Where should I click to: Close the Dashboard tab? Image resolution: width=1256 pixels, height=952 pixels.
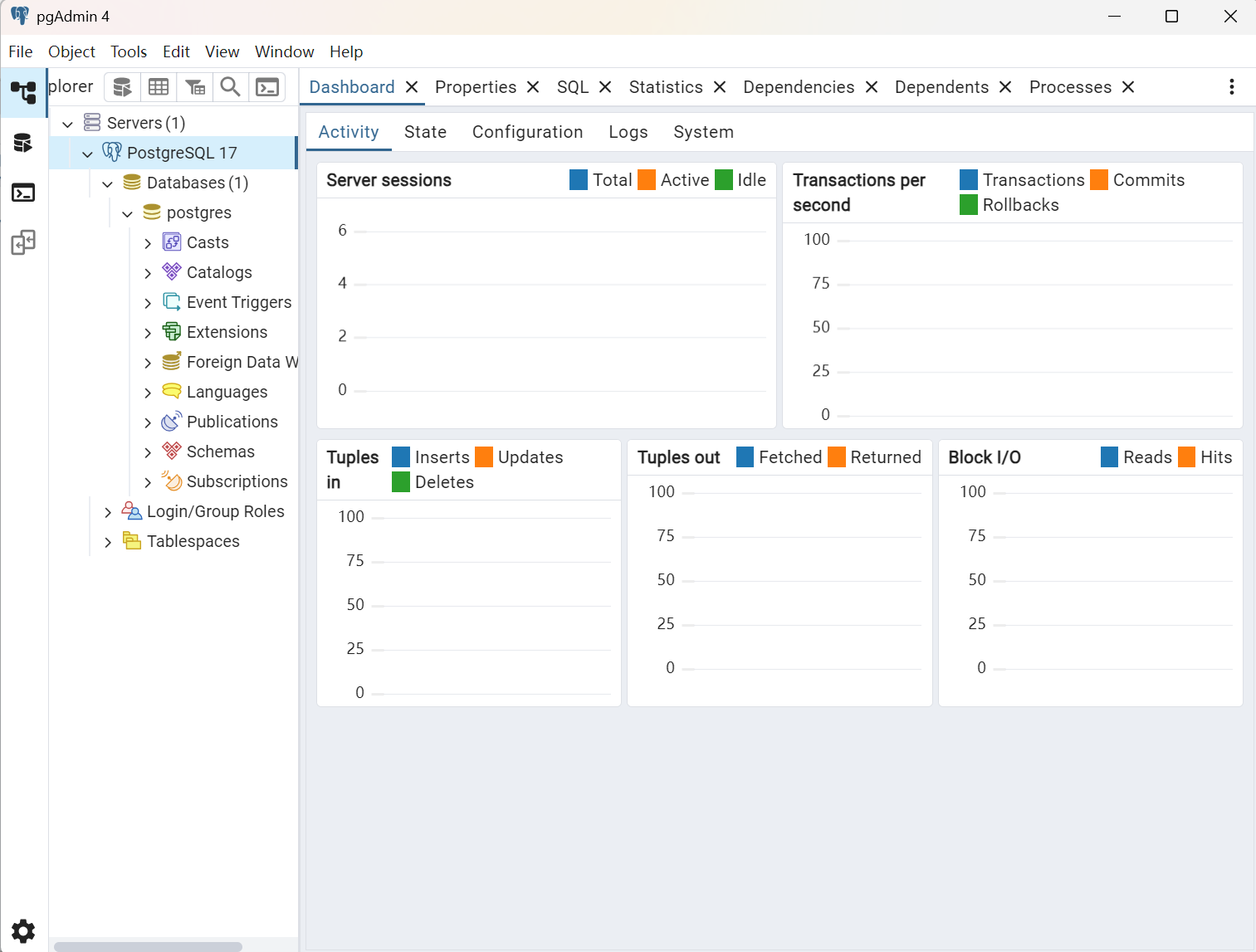click(412, 87)
